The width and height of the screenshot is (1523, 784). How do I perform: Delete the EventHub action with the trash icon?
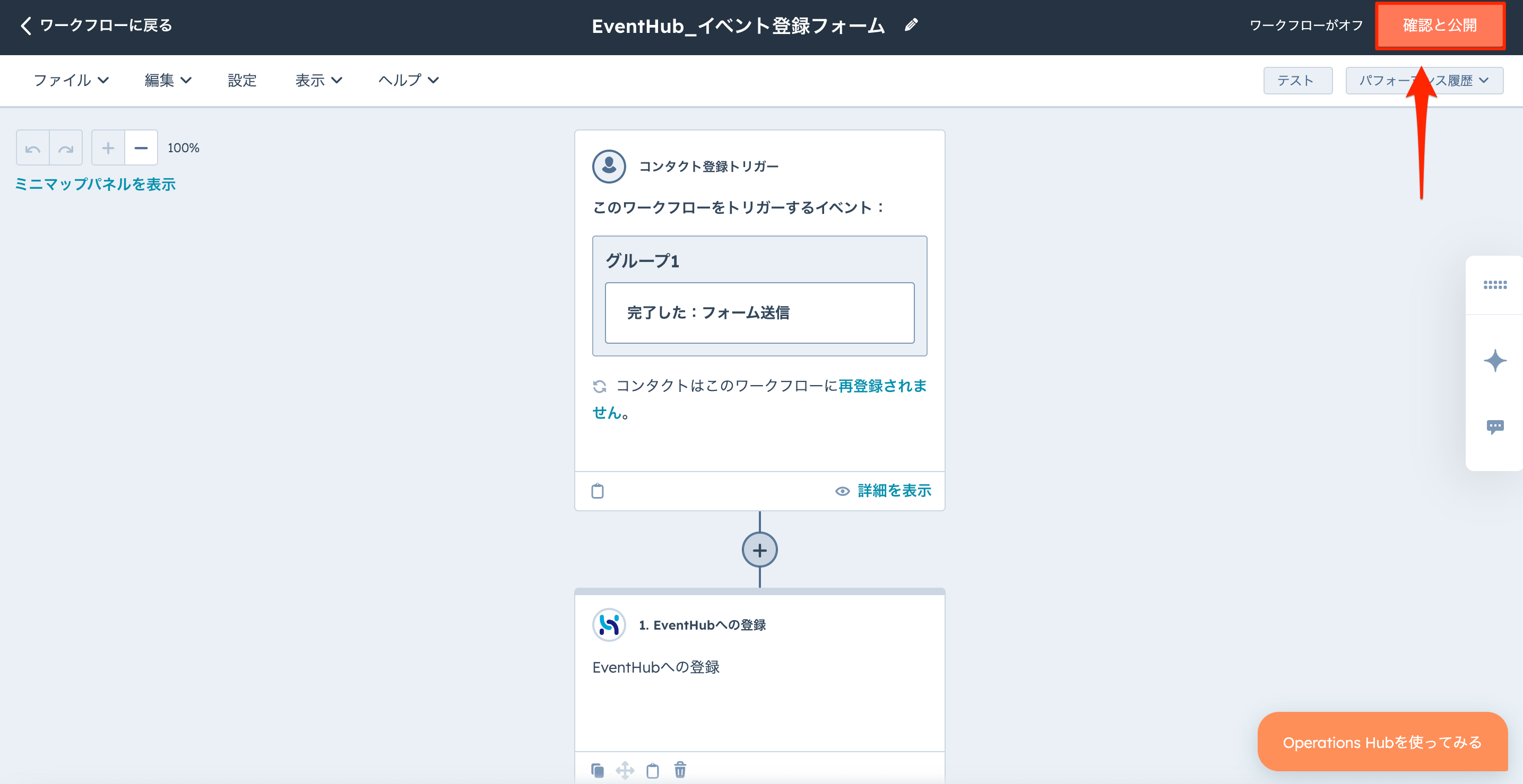click(x=680, y=770)
